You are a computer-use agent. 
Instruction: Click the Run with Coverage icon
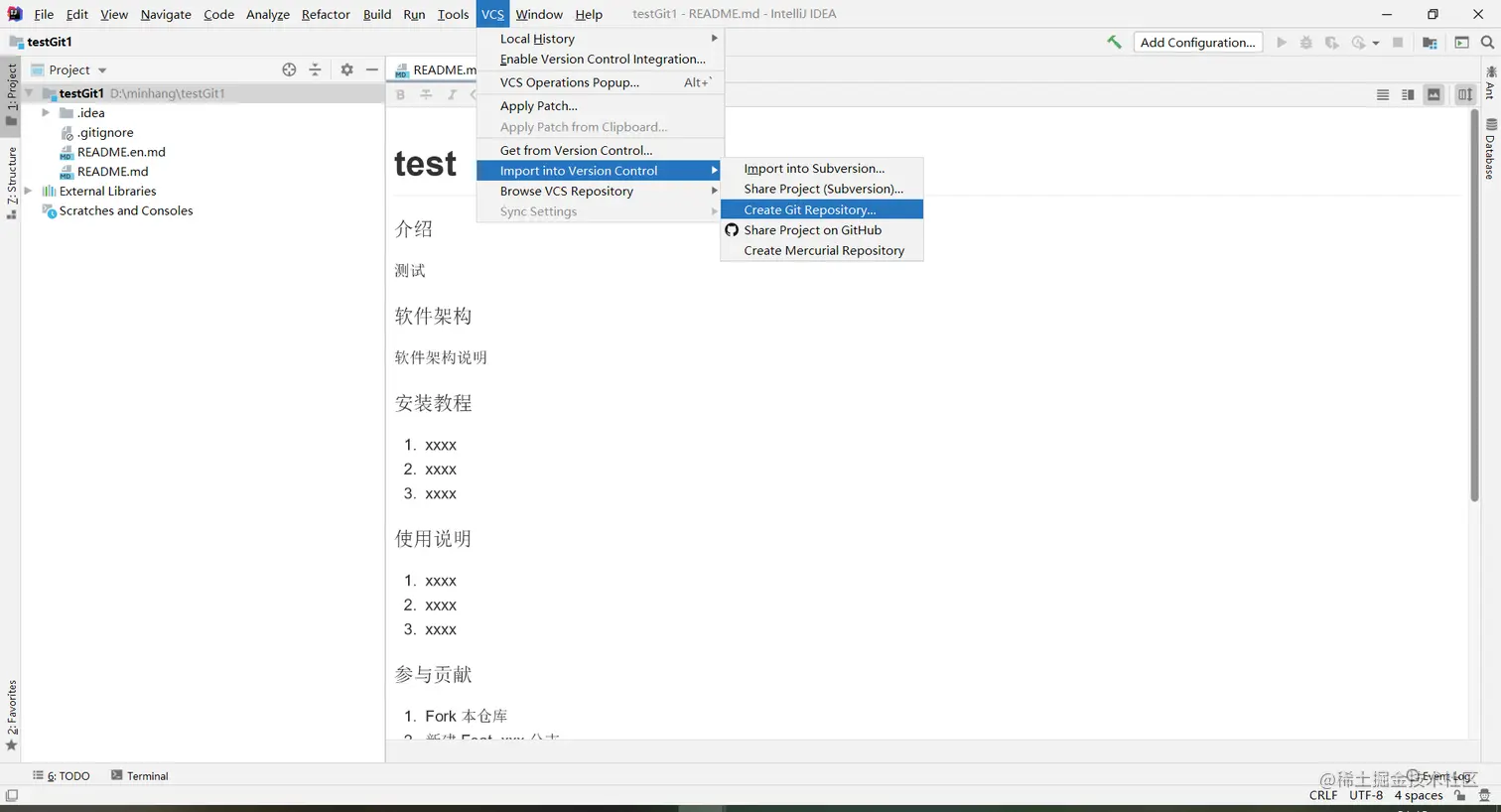[1331, 43]
